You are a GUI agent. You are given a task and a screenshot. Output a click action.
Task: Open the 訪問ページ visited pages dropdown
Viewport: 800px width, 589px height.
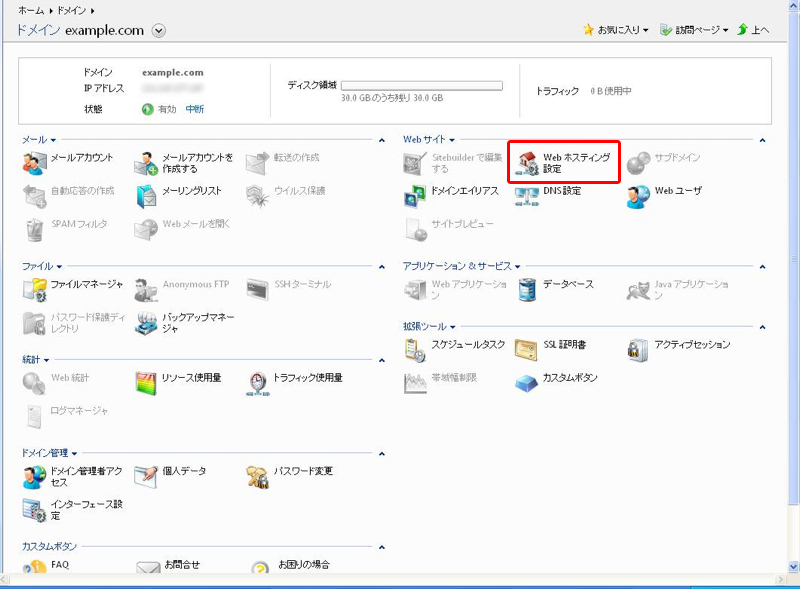pyautogui.click(x=694, y=30)
